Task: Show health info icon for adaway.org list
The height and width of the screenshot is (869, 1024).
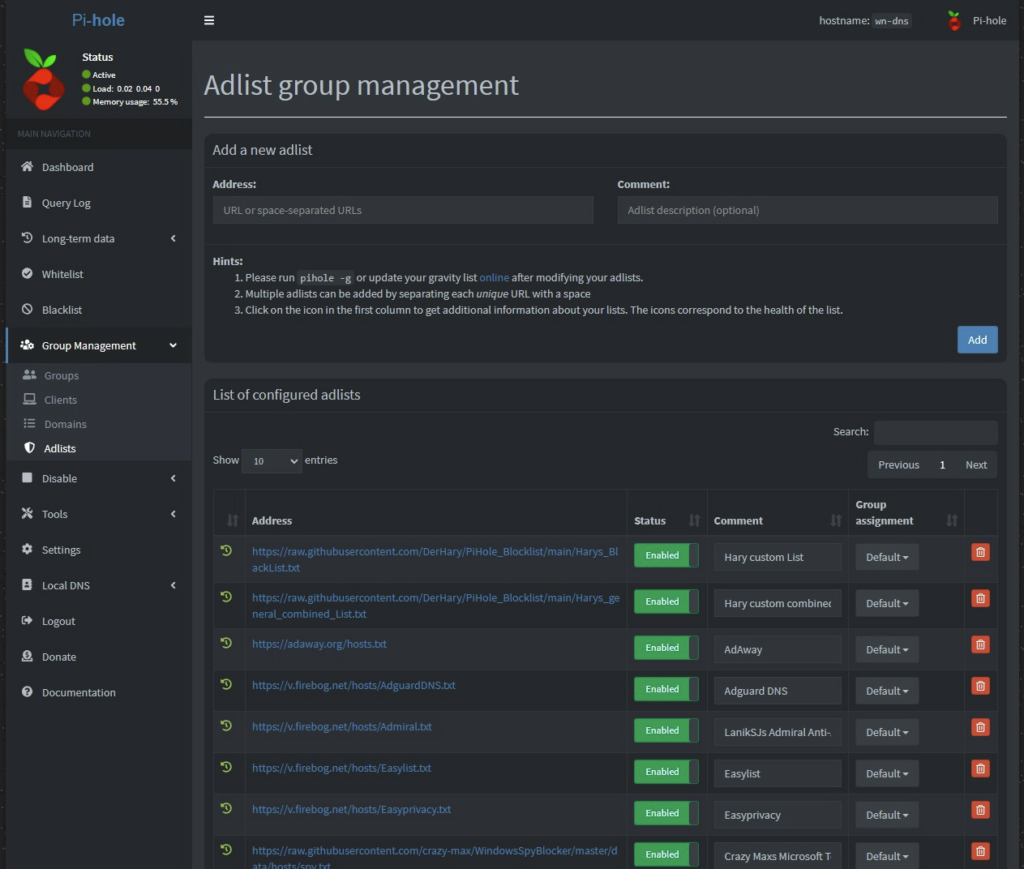Action: tap(226, 643)
